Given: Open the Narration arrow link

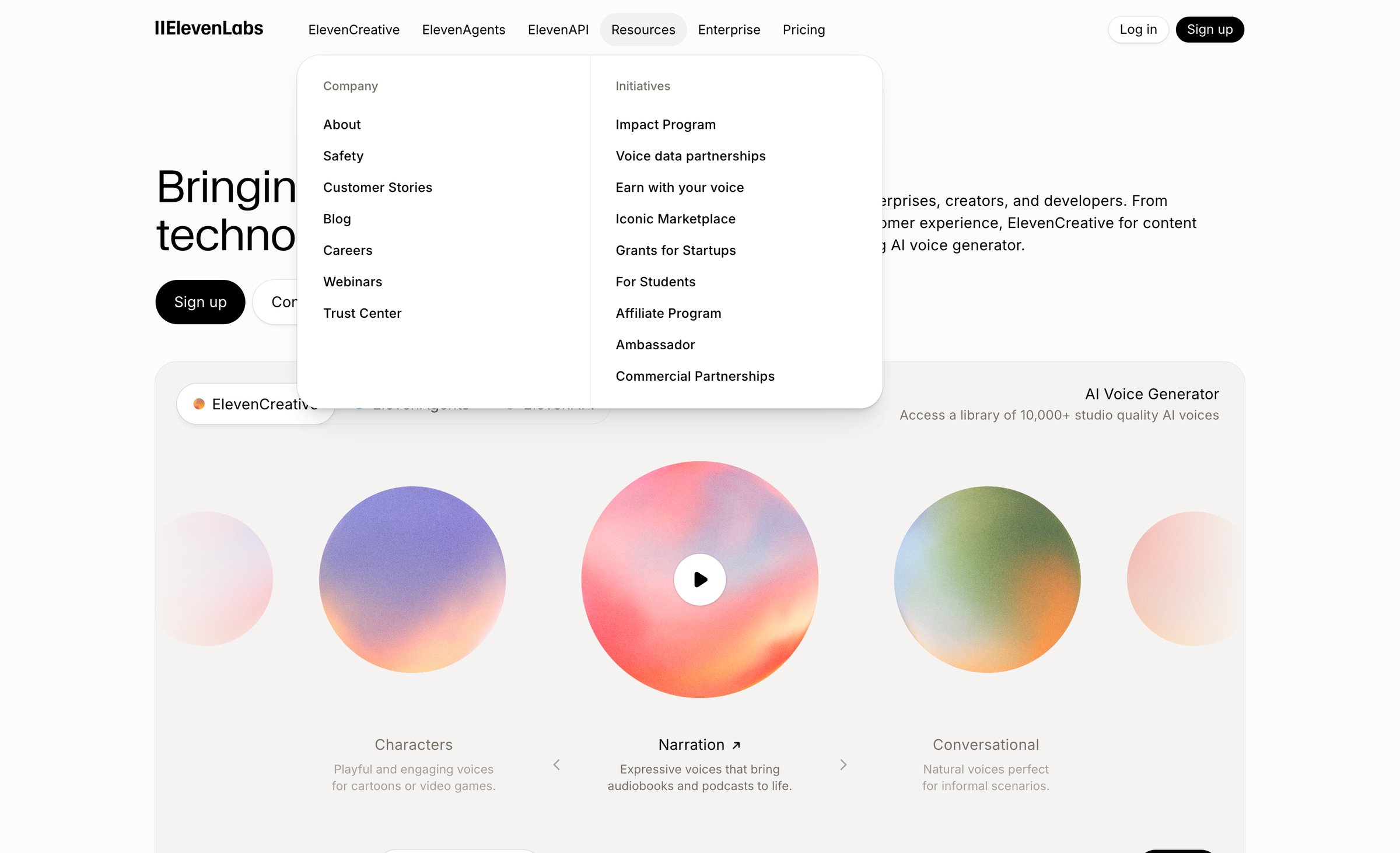Looking at the screenshot, I should pyautogui.click(x=736, y=745).
